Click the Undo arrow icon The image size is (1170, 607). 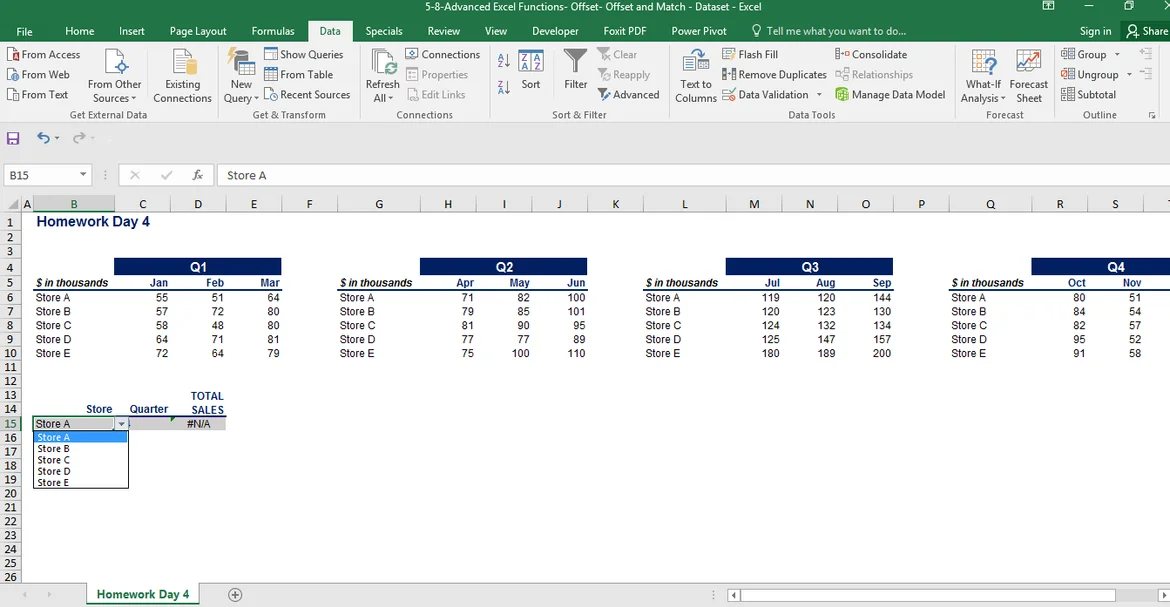click(43, 138)
